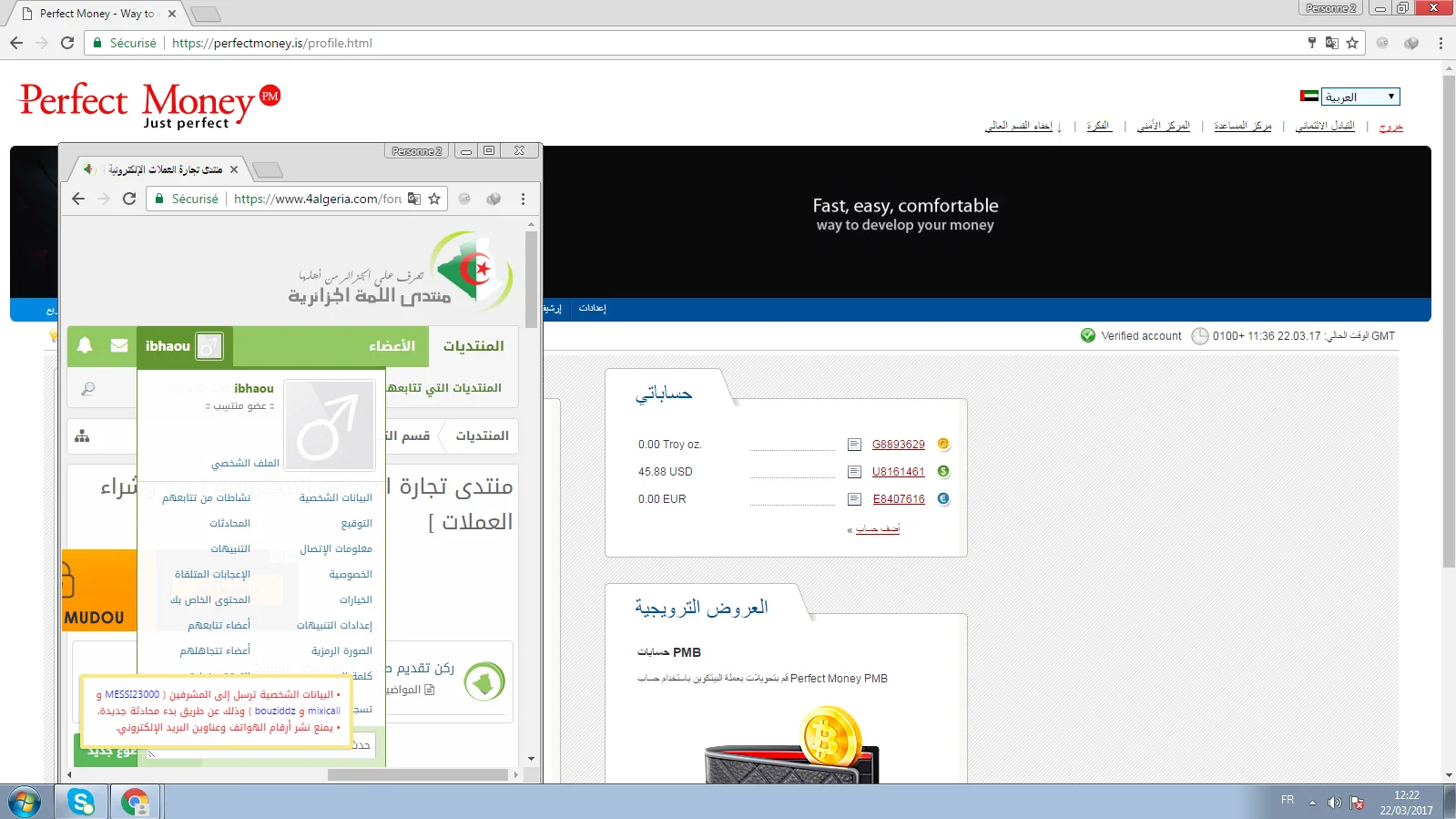Bookmark the Perfect Money page with star

1352,43
